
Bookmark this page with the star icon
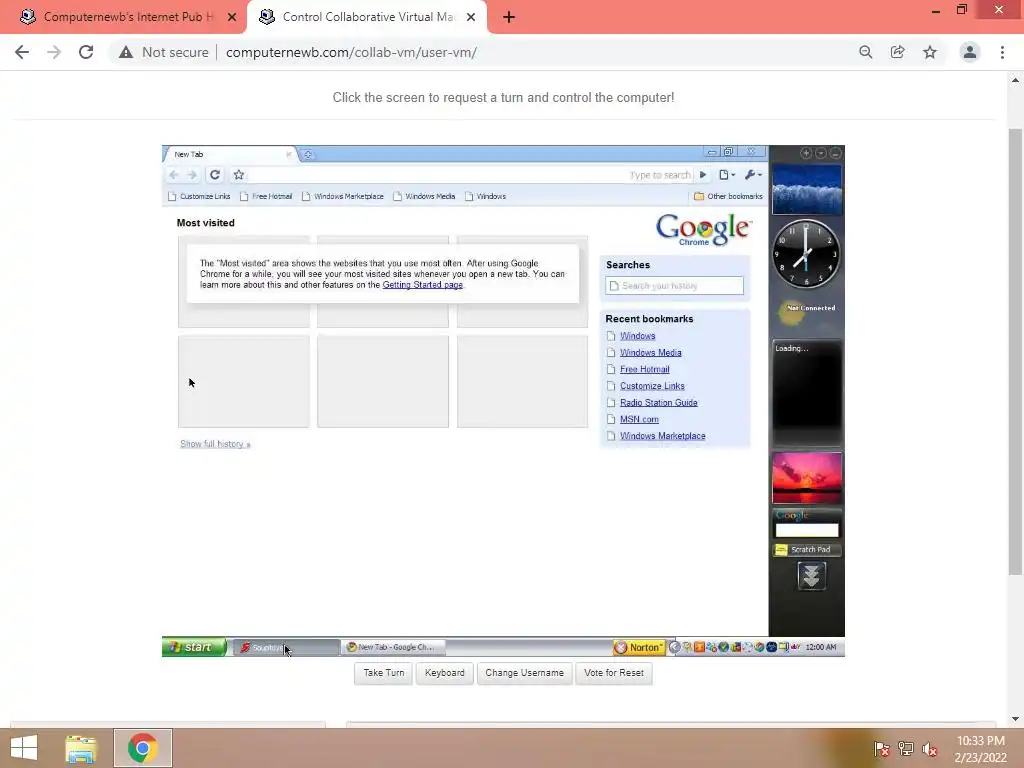pos(930,52)
